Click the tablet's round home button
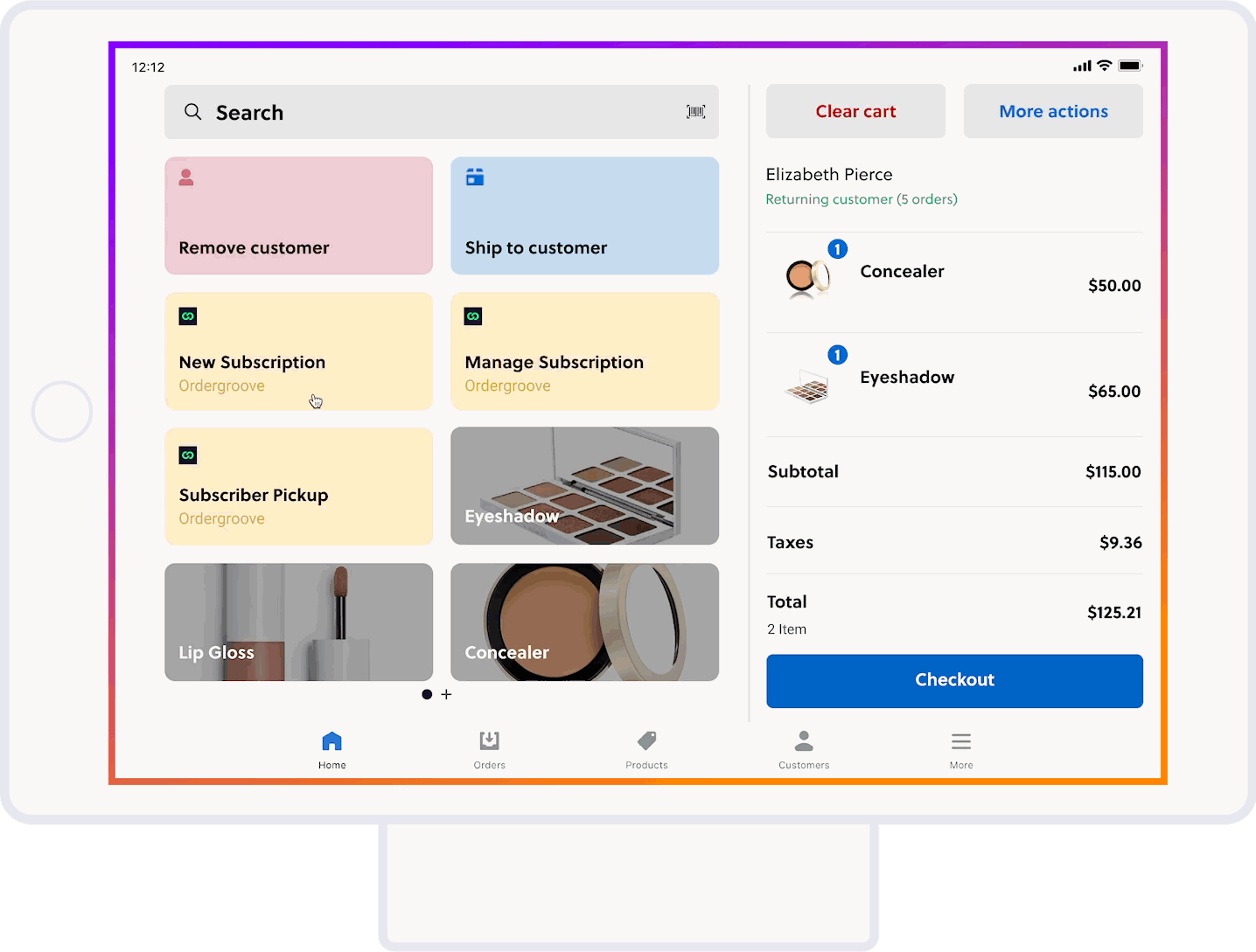This screenshot has height=952, width=1256. click(x=62, y=411)
